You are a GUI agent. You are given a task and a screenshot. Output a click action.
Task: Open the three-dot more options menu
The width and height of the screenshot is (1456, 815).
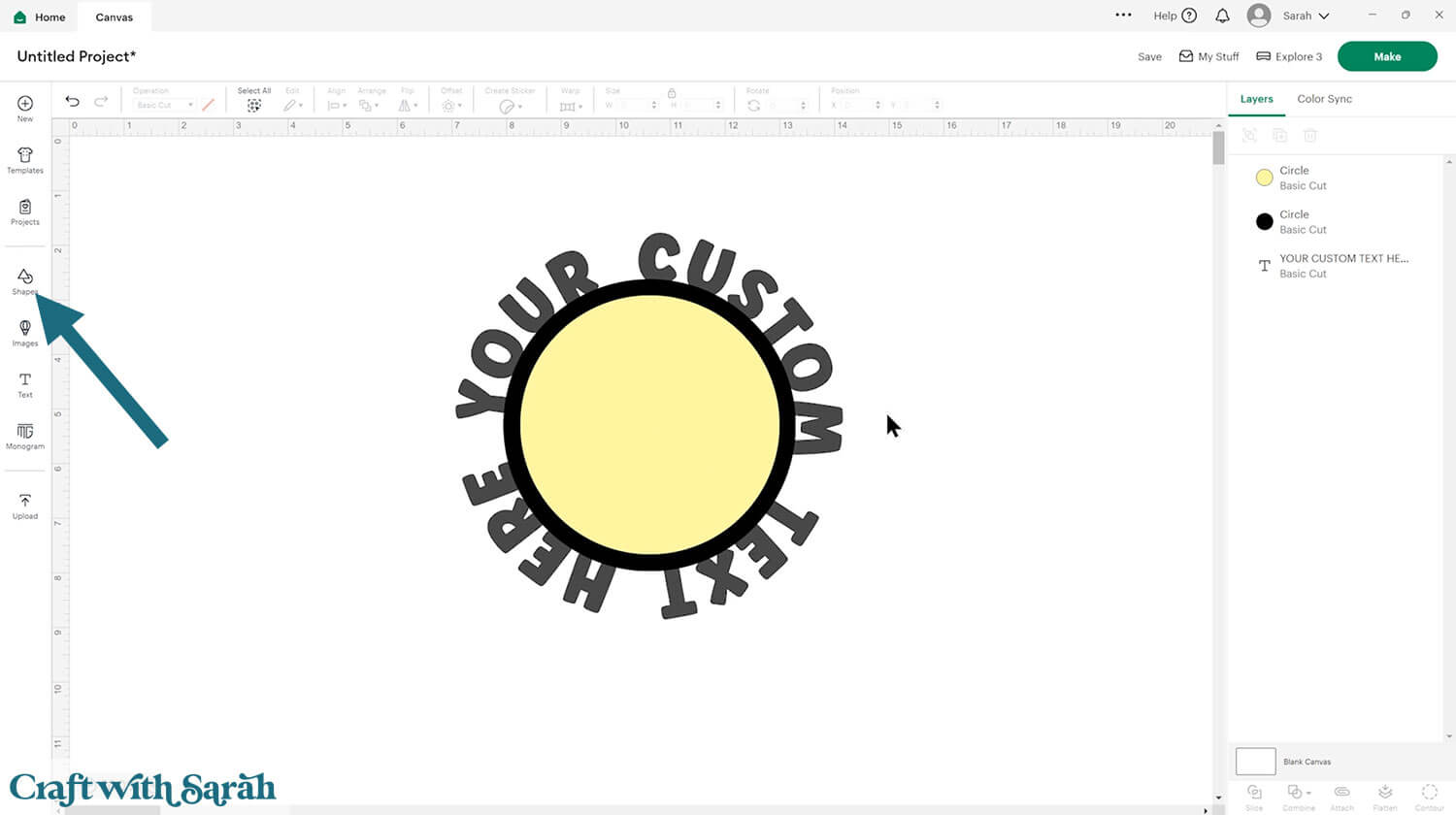click(x=1124, y=16)
